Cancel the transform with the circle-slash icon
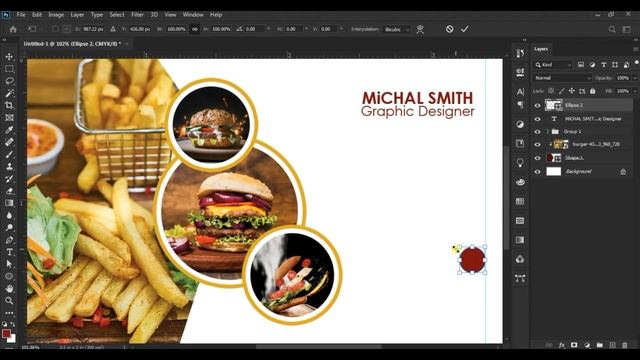Image resolution: width=640 pixels, height=360 pixels. pyautogui.click(x=449, y=29)
